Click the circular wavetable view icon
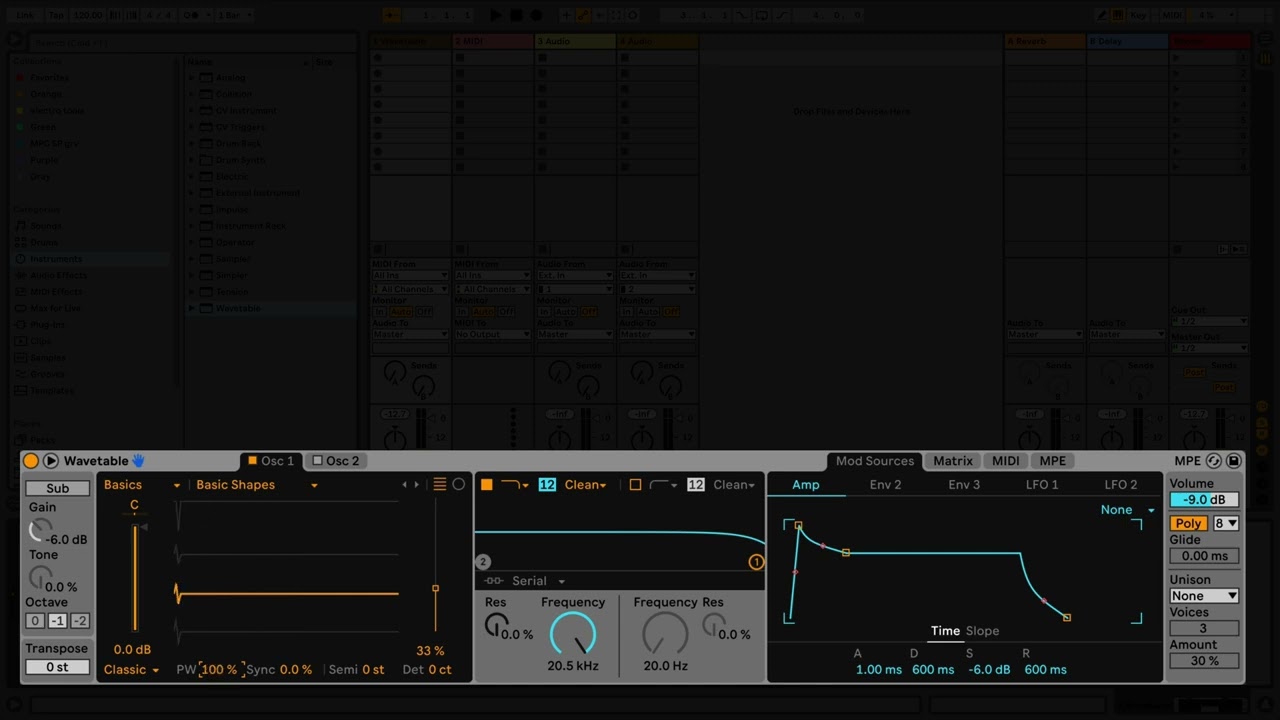This screenshot has width=1280, height=720. 459,485
